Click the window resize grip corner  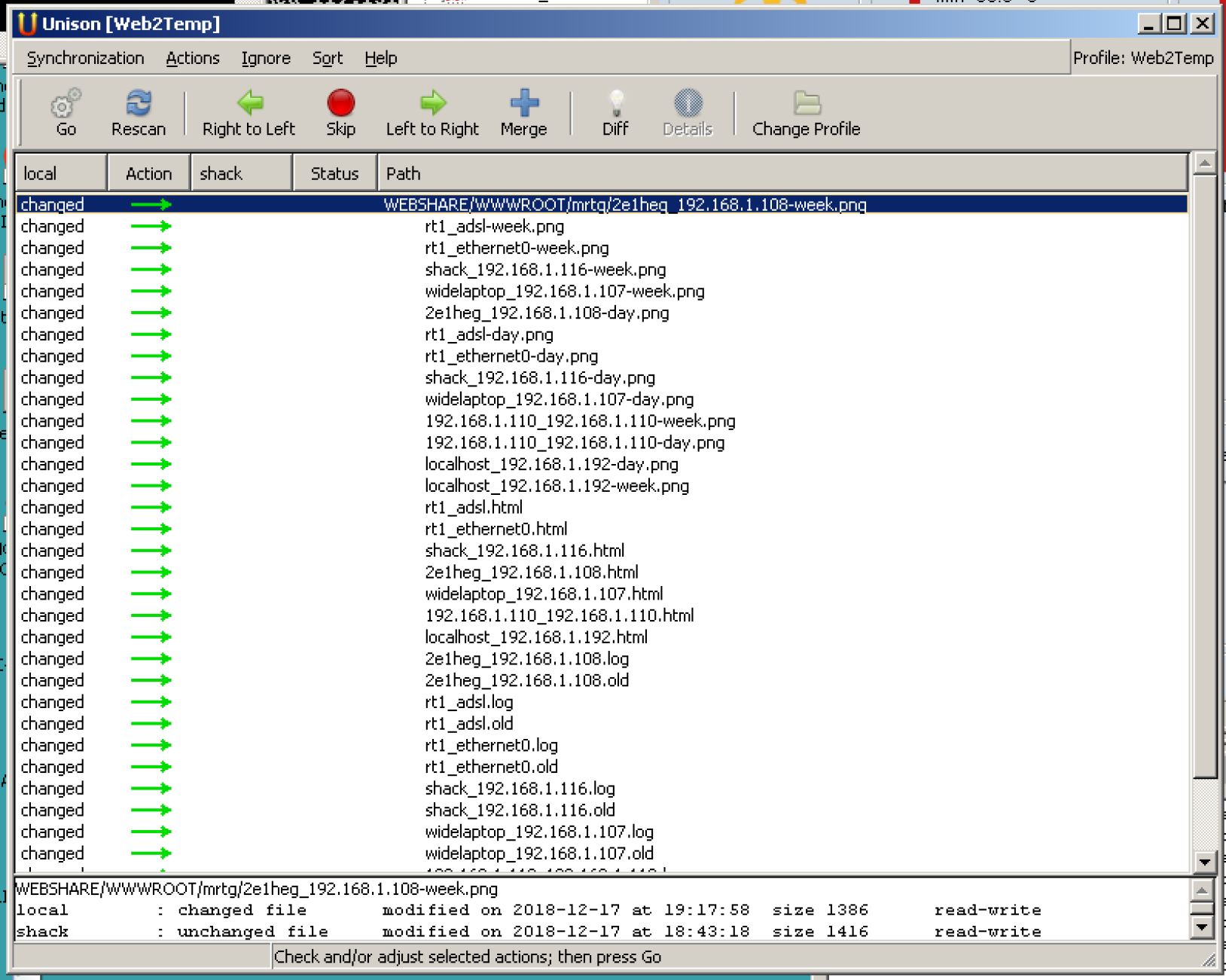[x=1209, y=959]
